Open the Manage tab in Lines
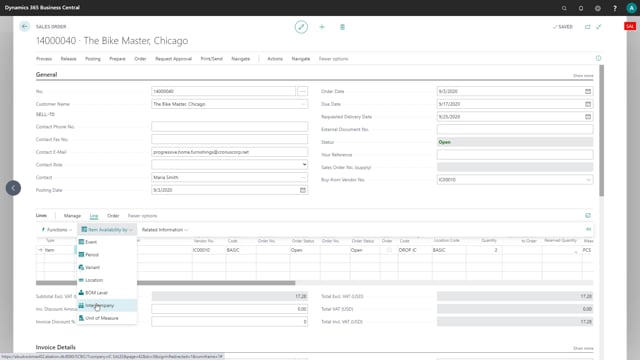The image size is (640, 360). pyautogui.click(x=72, y=216)
